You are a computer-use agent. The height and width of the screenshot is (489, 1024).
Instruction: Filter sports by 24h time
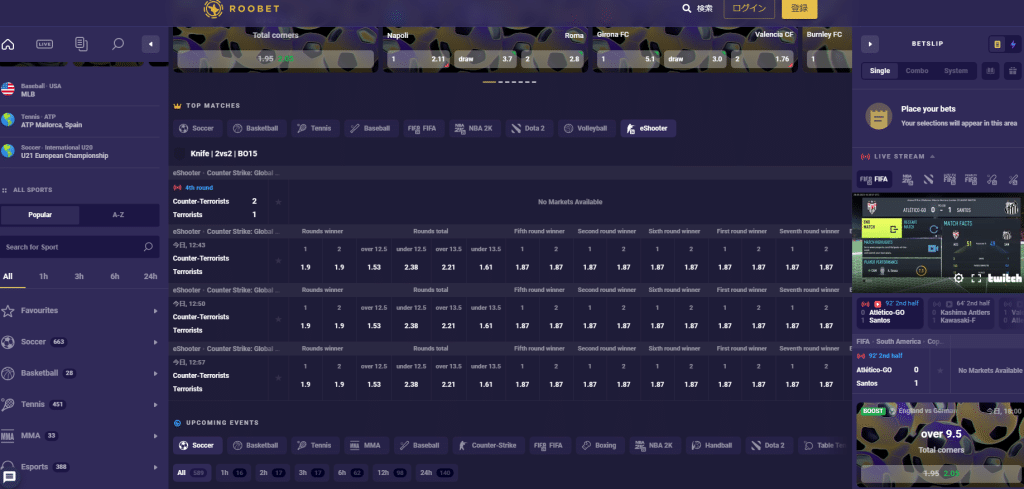click(x=150, y=276)
